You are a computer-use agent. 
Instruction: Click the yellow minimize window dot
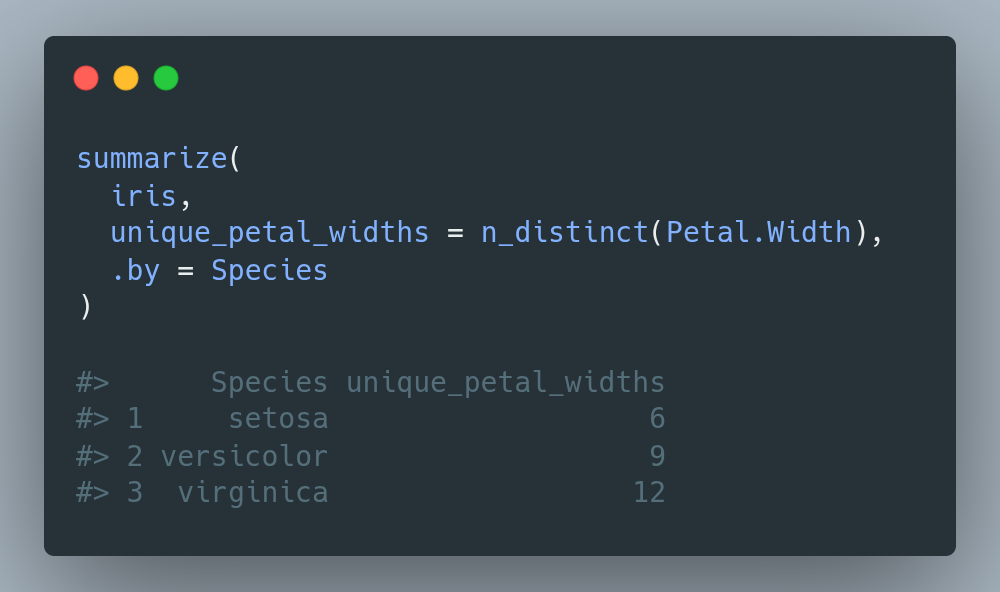coord(126,78)
